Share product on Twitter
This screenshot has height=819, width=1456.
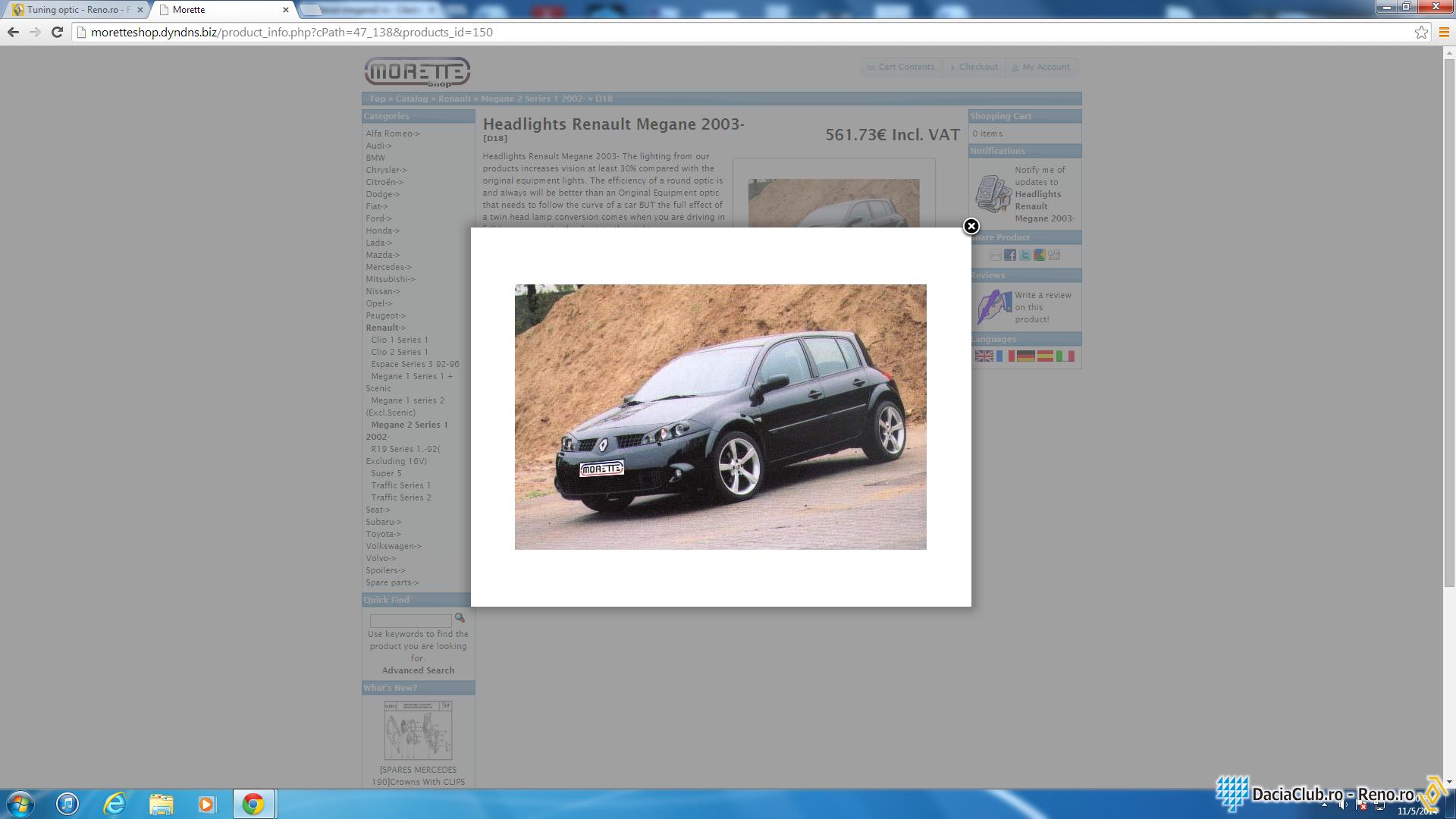coord(1025,255)
